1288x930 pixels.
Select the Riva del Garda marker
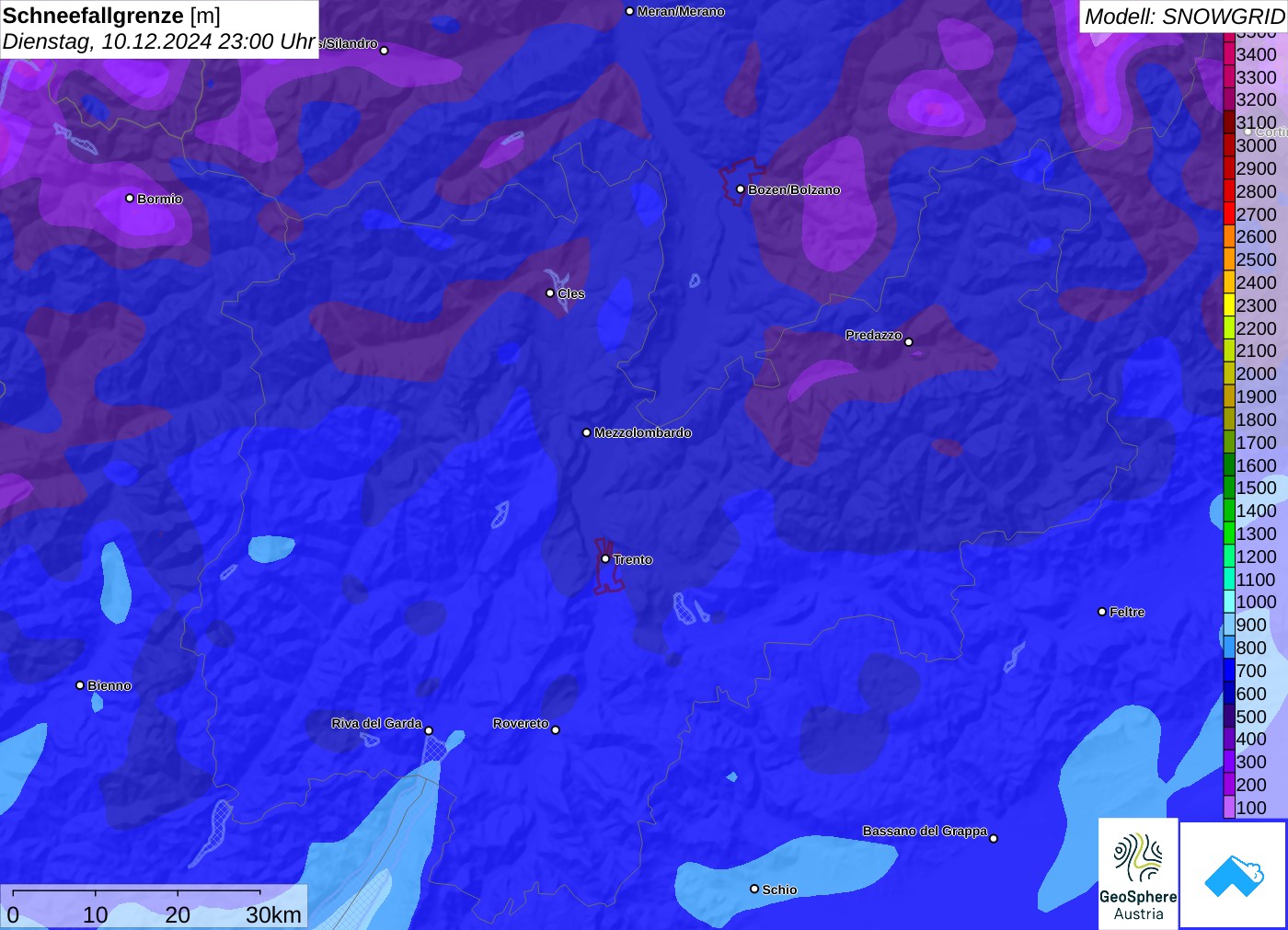429,730
